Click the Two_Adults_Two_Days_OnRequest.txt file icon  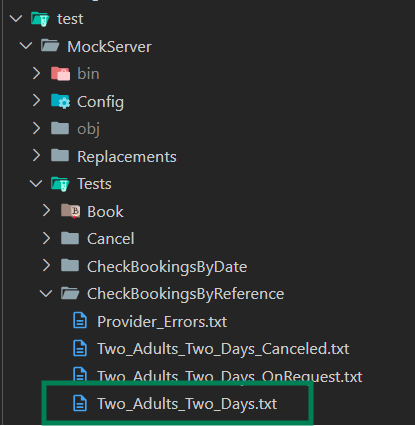pyautogui.click(x=80, y=374)
